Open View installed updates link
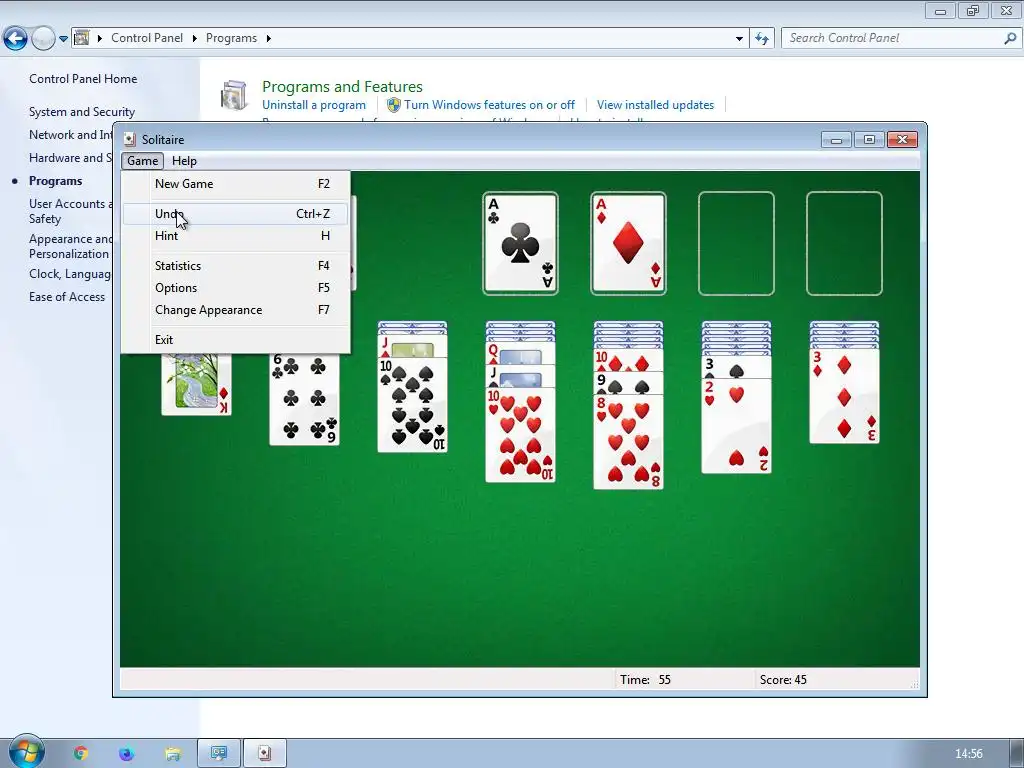Screen dimensions: 1024x768 point(655,104)
